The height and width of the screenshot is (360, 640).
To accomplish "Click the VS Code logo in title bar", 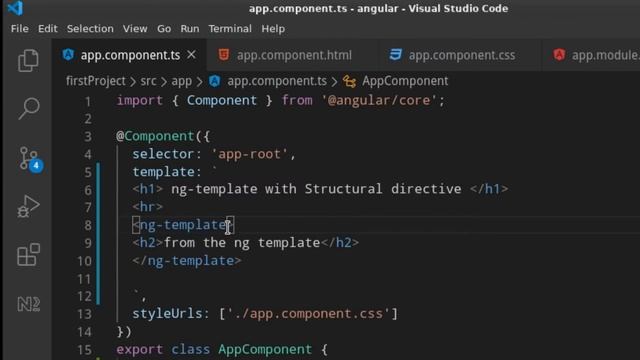I will click(x=16, y=8).
